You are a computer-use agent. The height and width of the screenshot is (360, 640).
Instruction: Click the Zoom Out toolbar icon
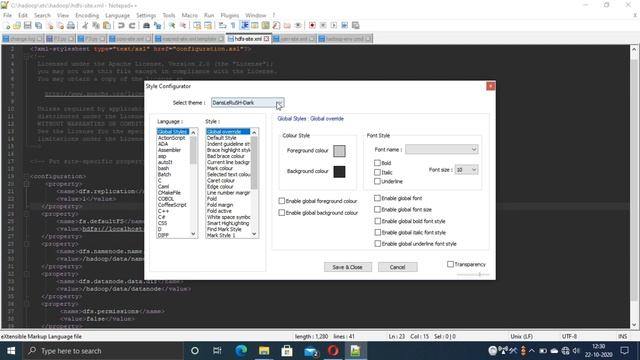(183, 25)
